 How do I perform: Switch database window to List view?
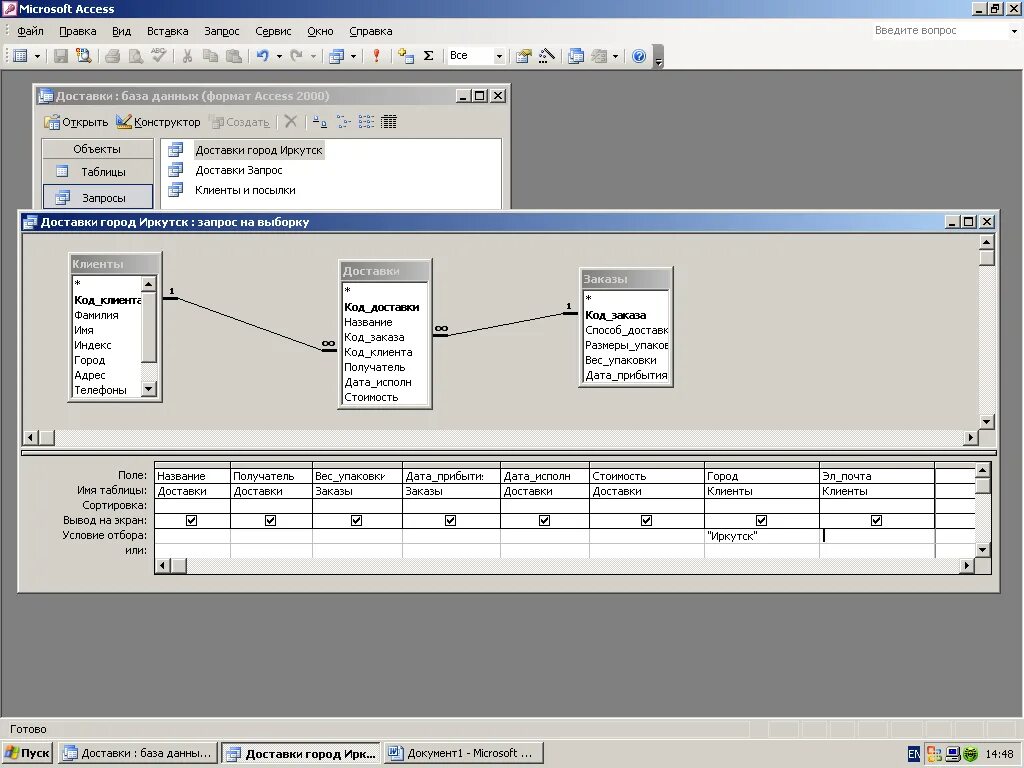pyautogui.click(x=366, y=122)
